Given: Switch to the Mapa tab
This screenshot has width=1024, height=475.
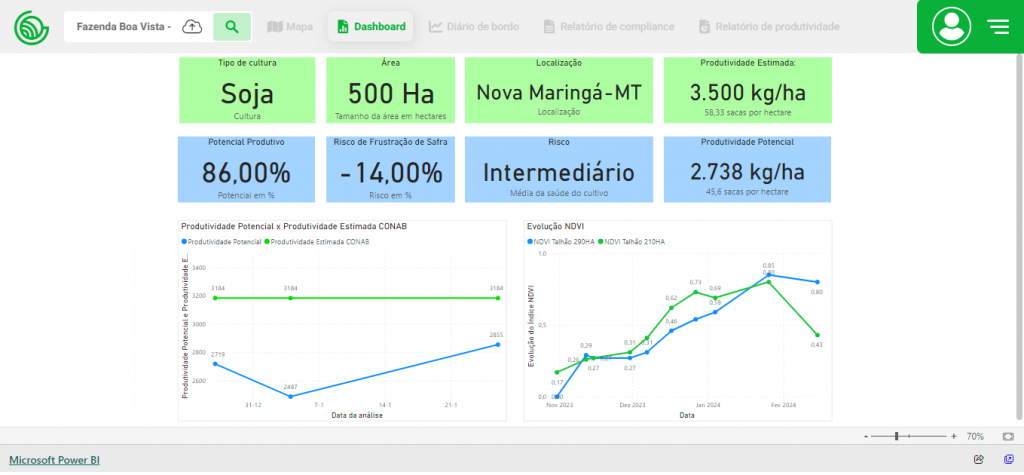Looking at the screenshot, I should point(290,27).
